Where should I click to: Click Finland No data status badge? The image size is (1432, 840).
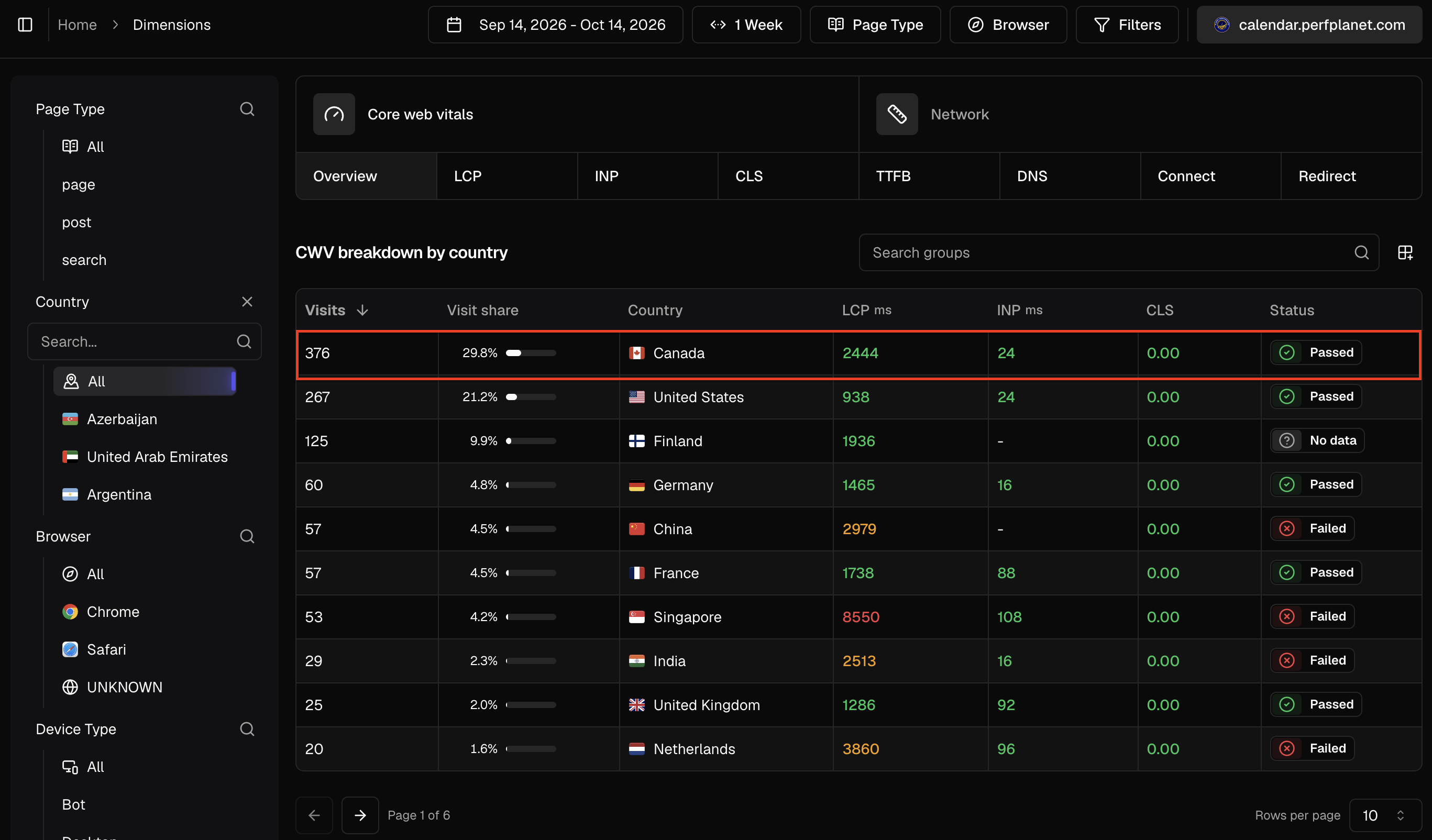point(1317,440)
